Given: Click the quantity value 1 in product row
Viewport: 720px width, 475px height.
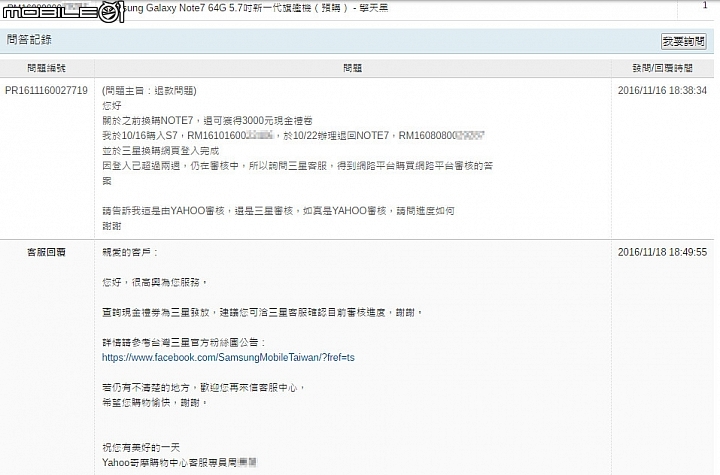Looking at the screenshot, I should point(705,6).
